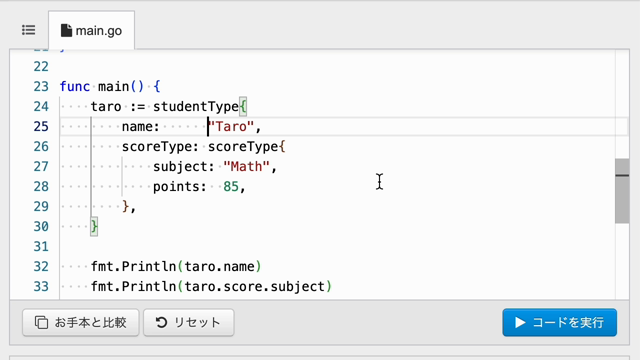Click line number 23 in the gutter
This screenshot has height=360, width=640.
pyautogui.click(x=41, y=87)
